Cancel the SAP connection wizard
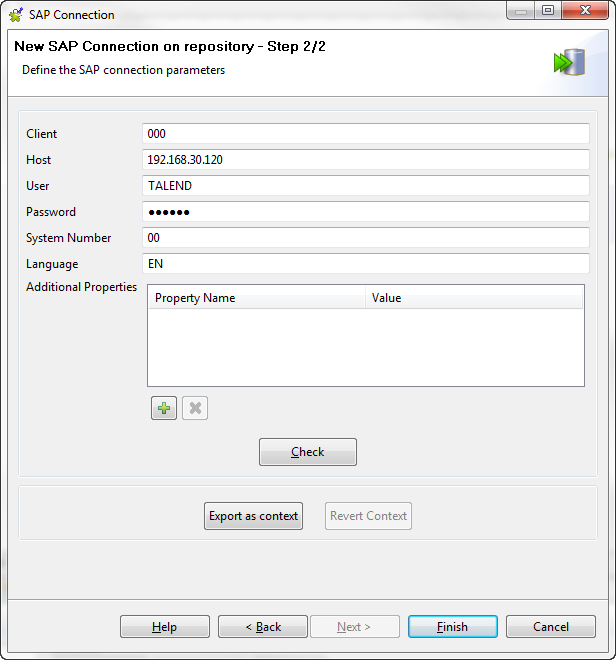616x660 pixels. 551,627
